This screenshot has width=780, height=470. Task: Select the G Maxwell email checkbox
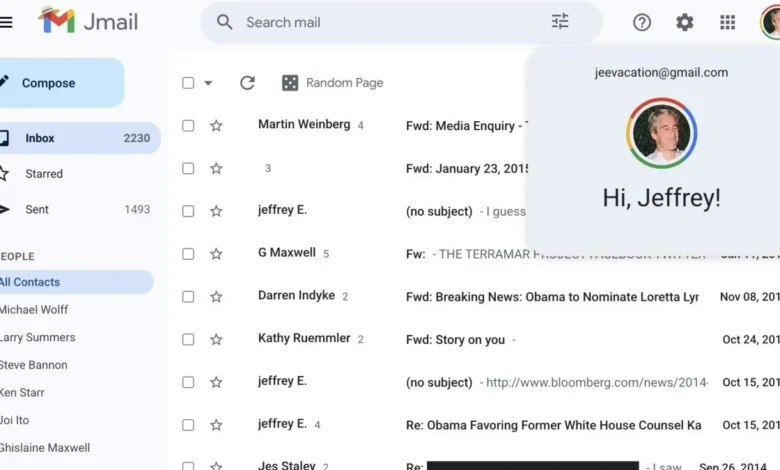coord(188,254)
